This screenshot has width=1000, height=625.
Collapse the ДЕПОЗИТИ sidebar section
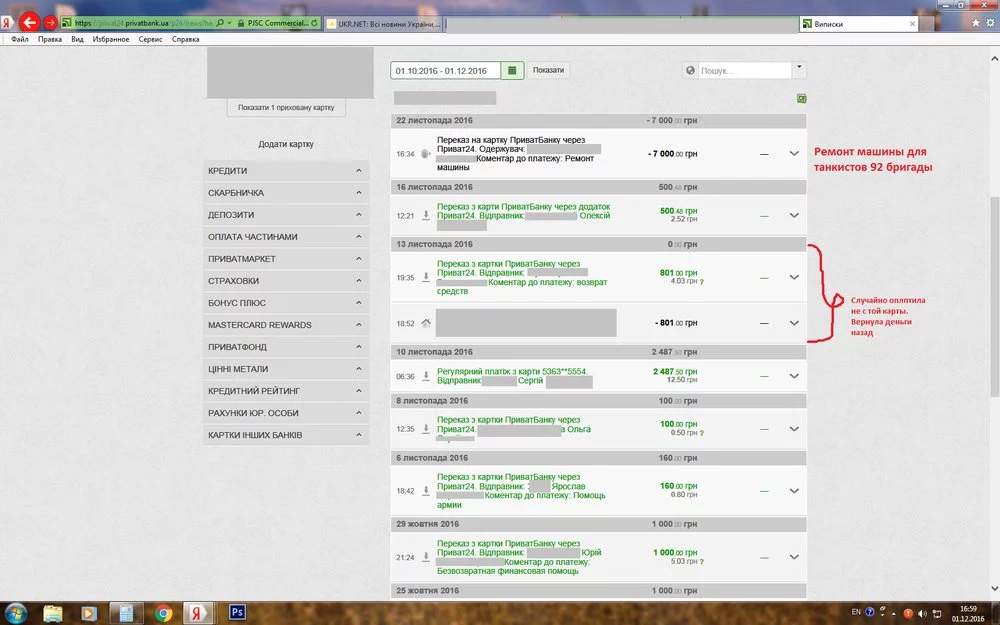point(286,215)
